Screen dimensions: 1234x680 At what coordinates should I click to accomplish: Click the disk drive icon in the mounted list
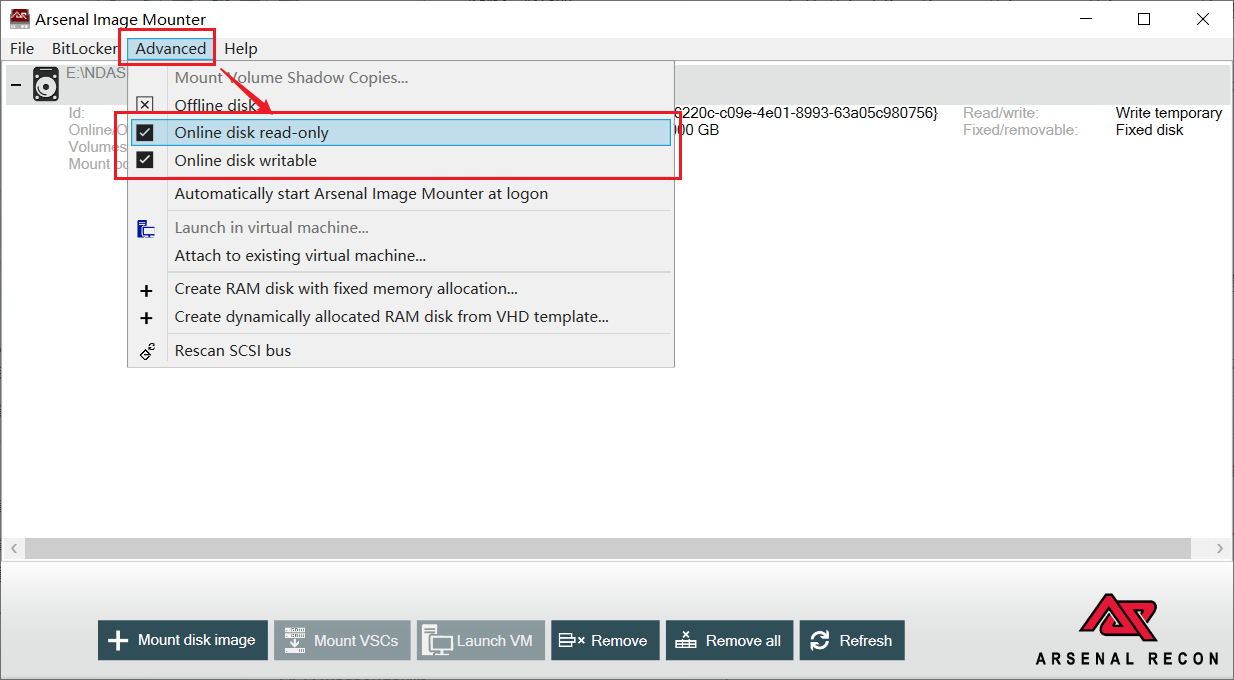click(x=45, y=84)
